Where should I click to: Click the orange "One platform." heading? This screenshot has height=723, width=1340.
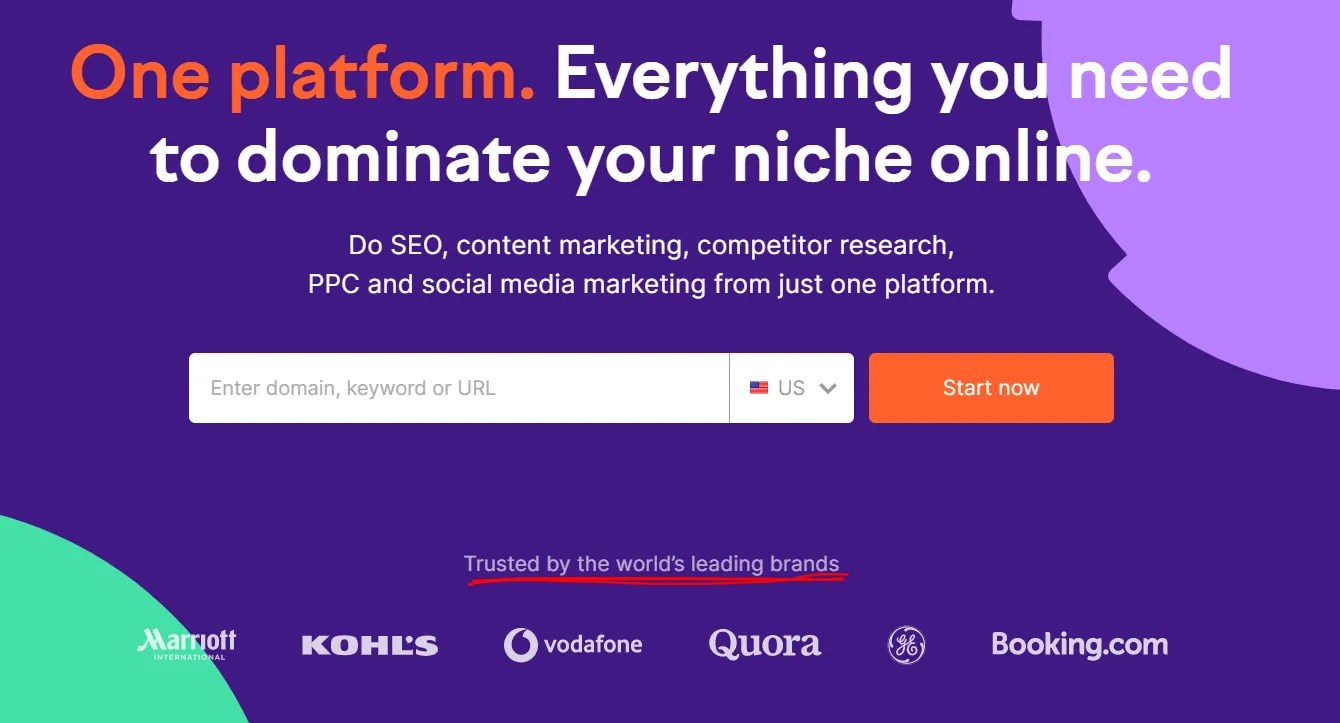tap(302, 75)
